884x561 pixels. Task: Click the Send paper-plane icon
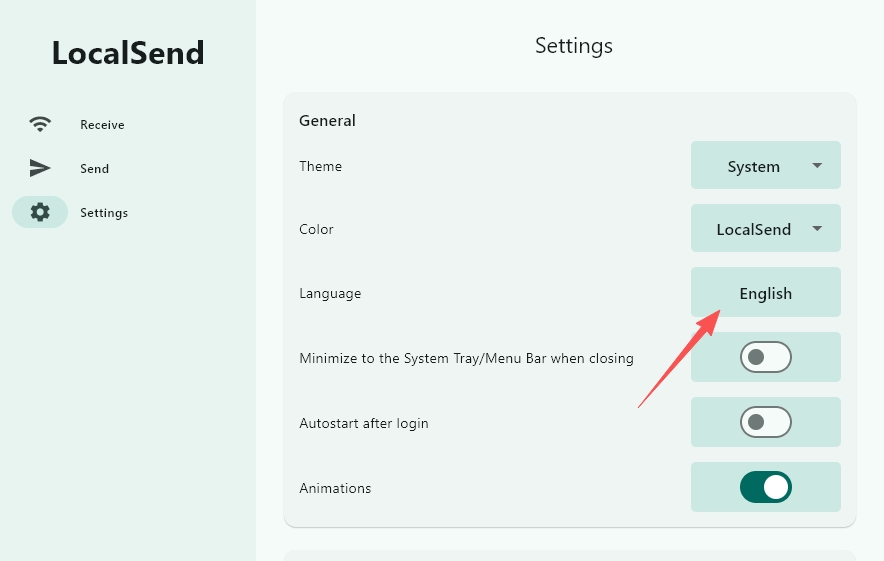40,168
